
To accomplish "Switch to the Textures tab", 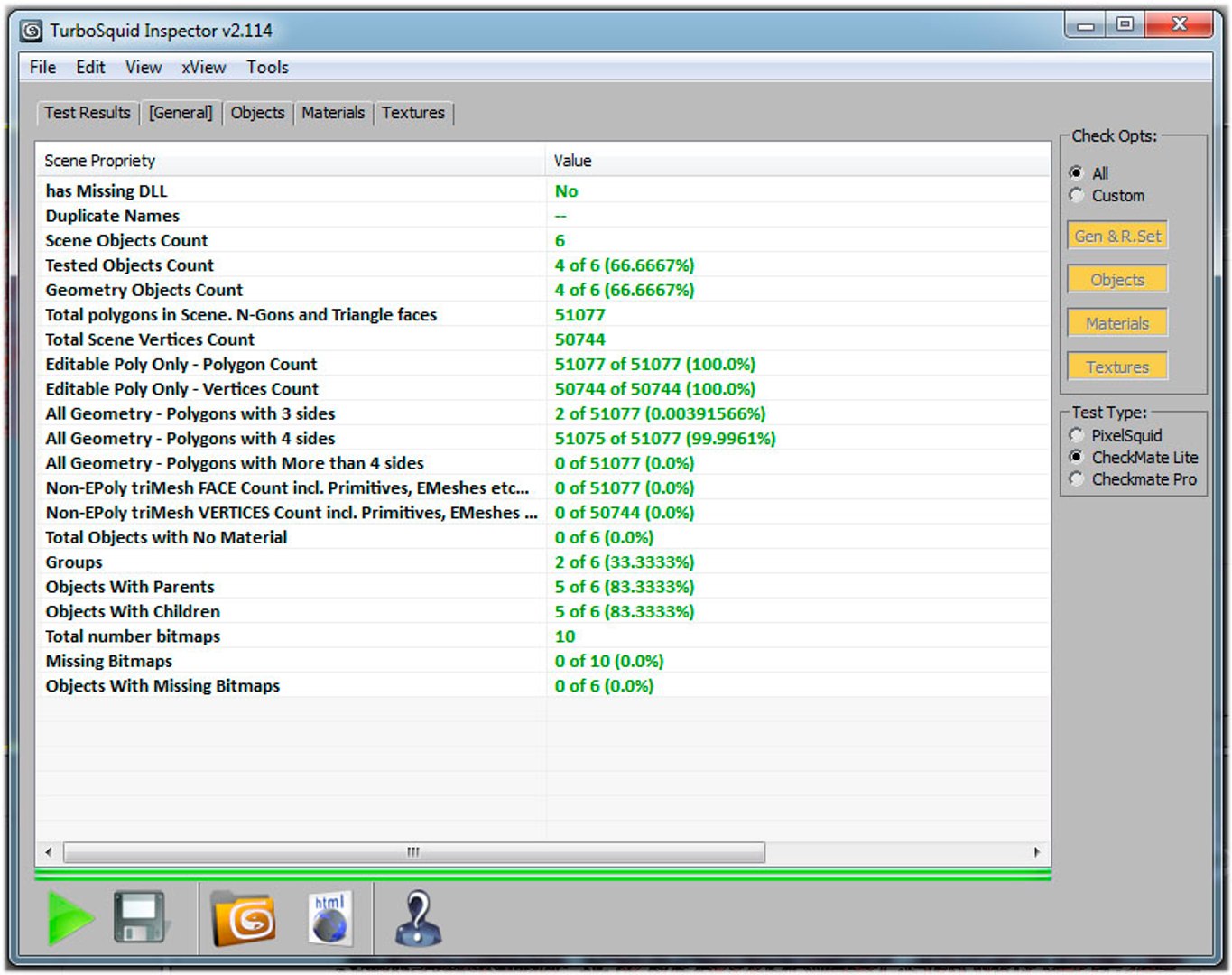I will (413, 113).
